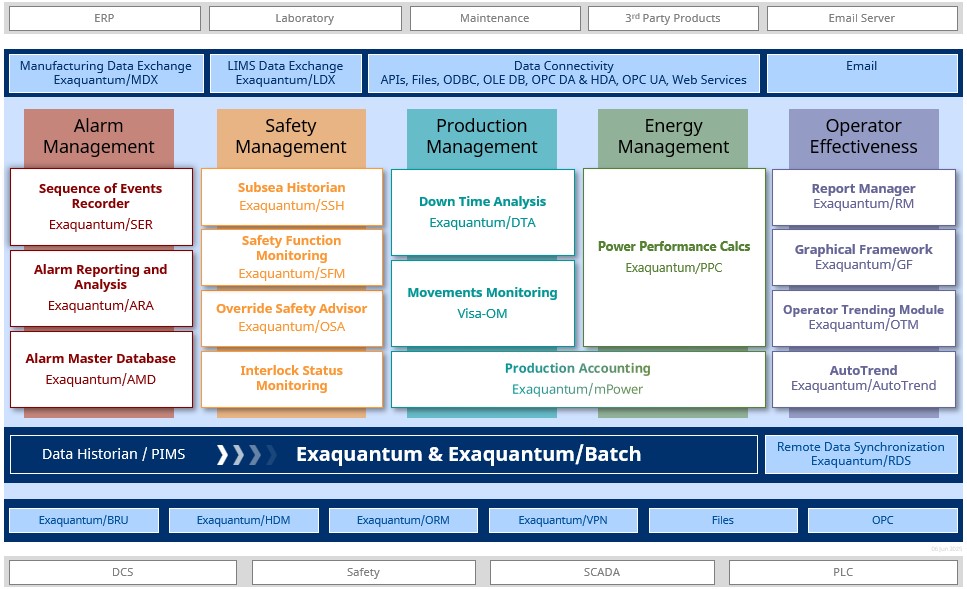
Task: Select Movements Monitoring Visa-OM card
Action: [483, 303]
